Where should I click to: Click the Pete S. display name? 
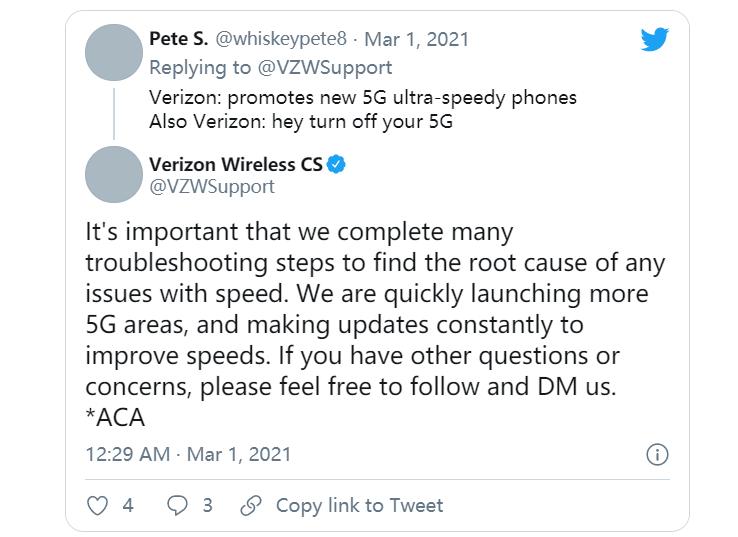[178, 39]
